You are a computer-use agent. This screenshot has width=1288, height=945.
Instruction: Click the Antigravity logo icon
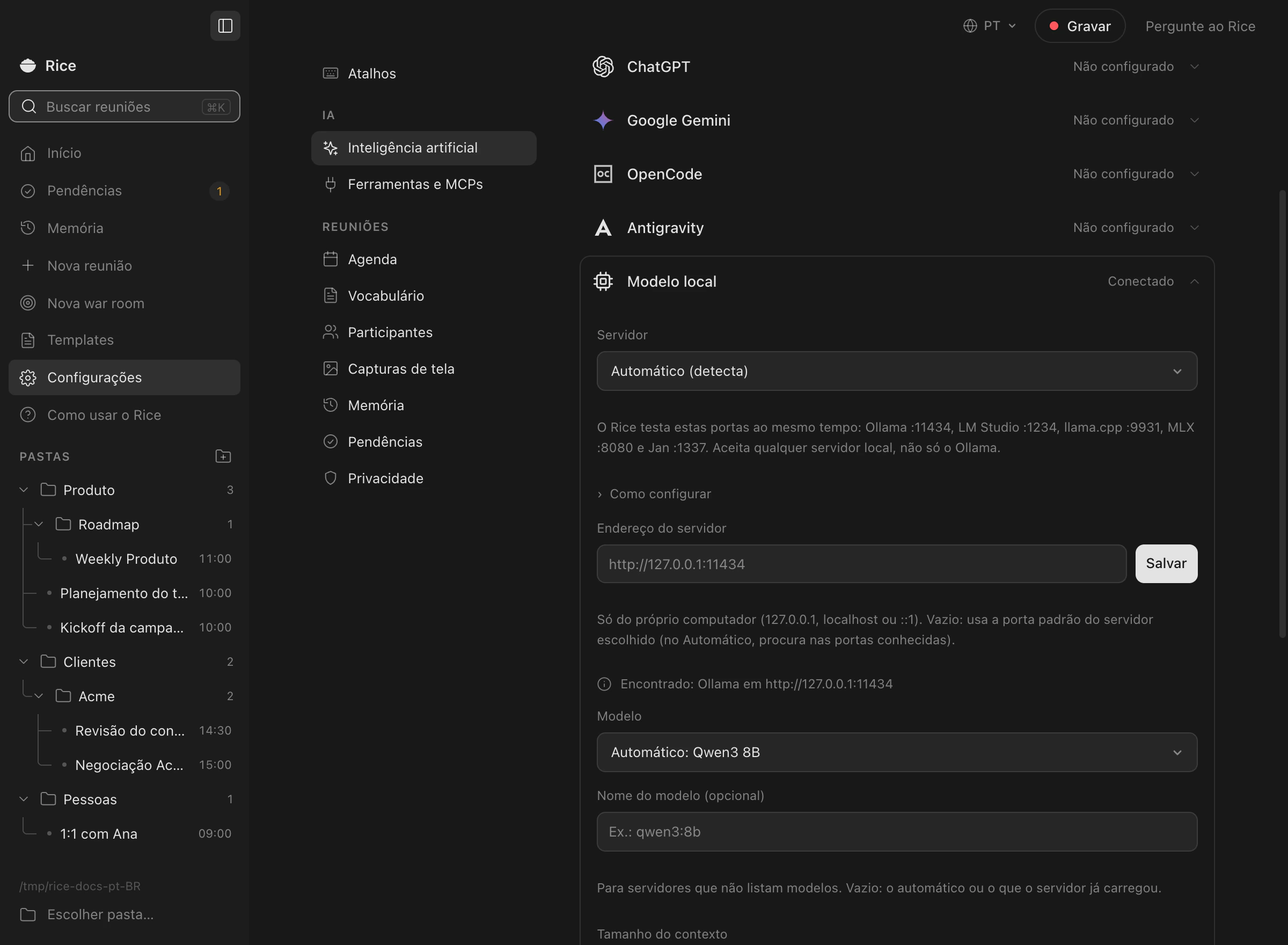(603, 228)
